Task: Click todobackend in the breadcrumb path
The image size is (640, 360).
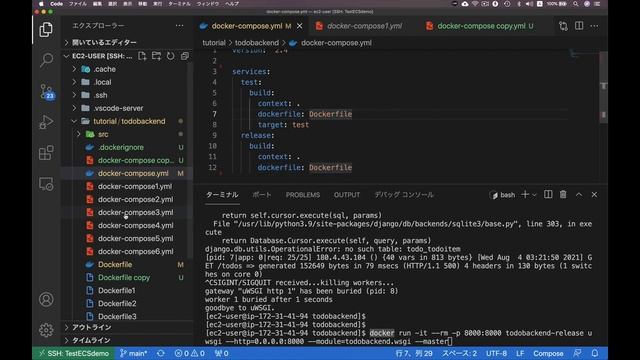Action: click(x=257, y=43)
